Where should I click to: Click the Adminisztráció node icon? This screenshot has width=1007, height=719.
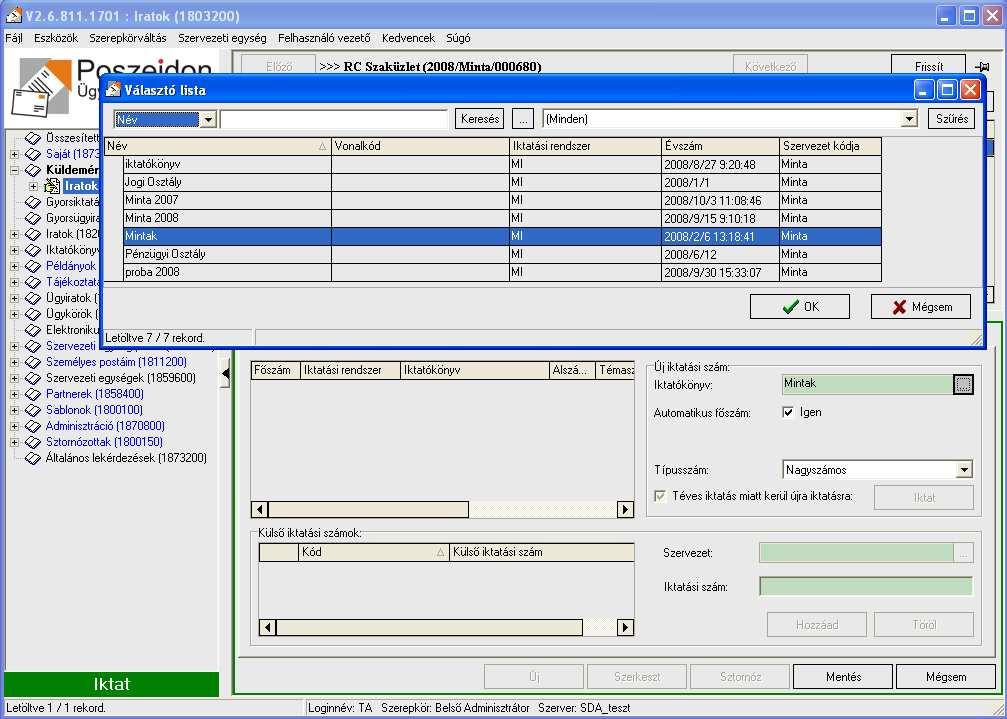click(33, 426)
